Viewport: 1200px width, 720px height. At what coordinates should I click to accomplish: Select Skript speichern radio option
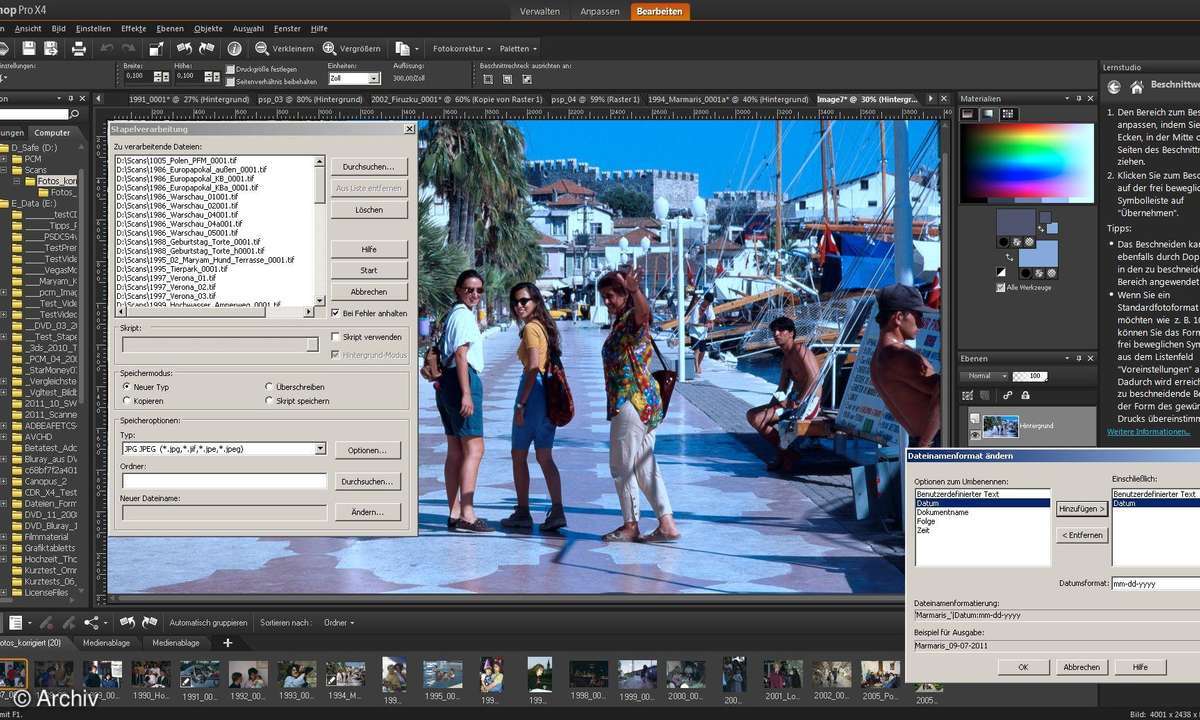(x=269, y=401)
